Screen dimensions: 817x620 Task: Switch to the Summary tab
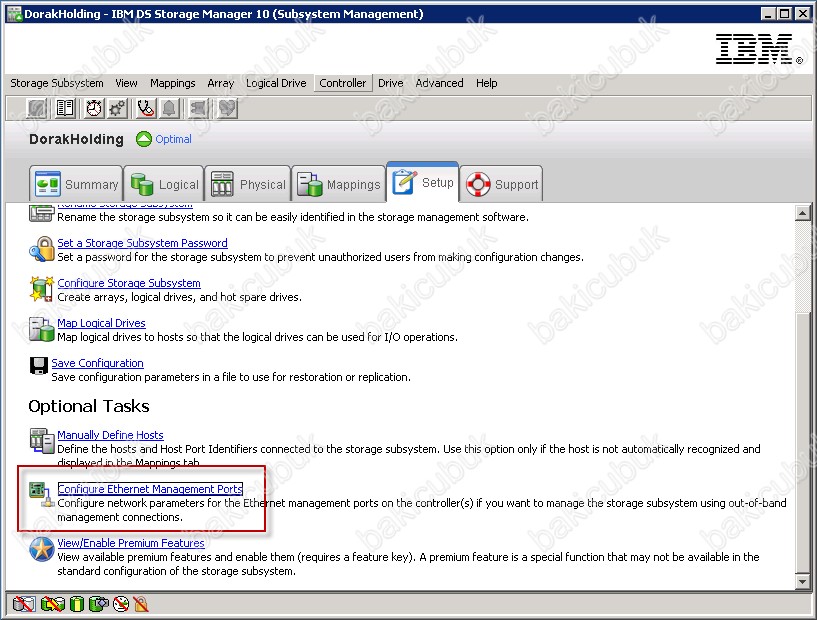pyautogui.click(x=76, y=184)
